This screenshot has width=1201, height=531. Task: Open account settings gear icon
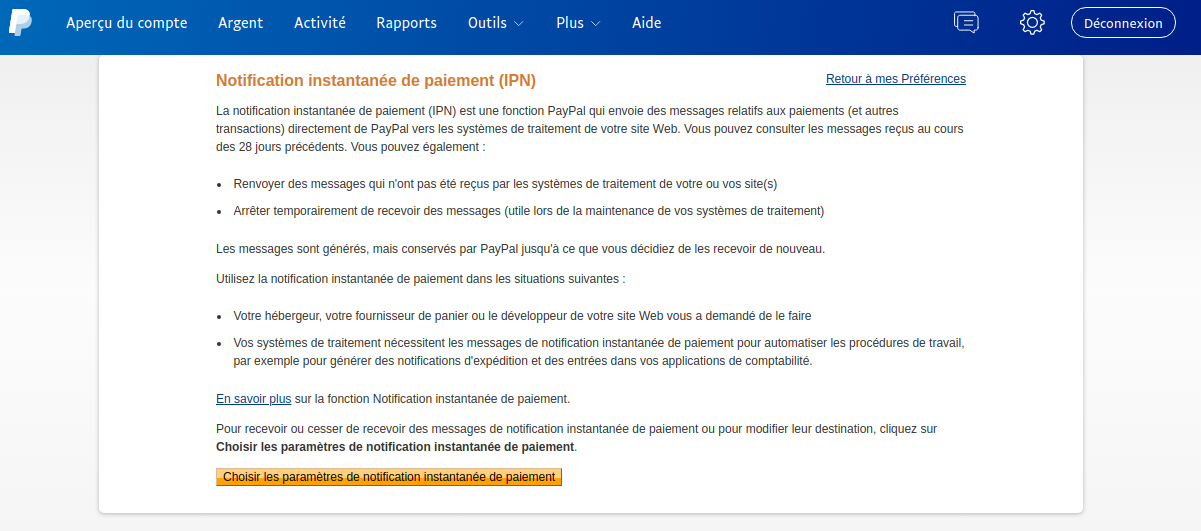tap(1032, 22)
